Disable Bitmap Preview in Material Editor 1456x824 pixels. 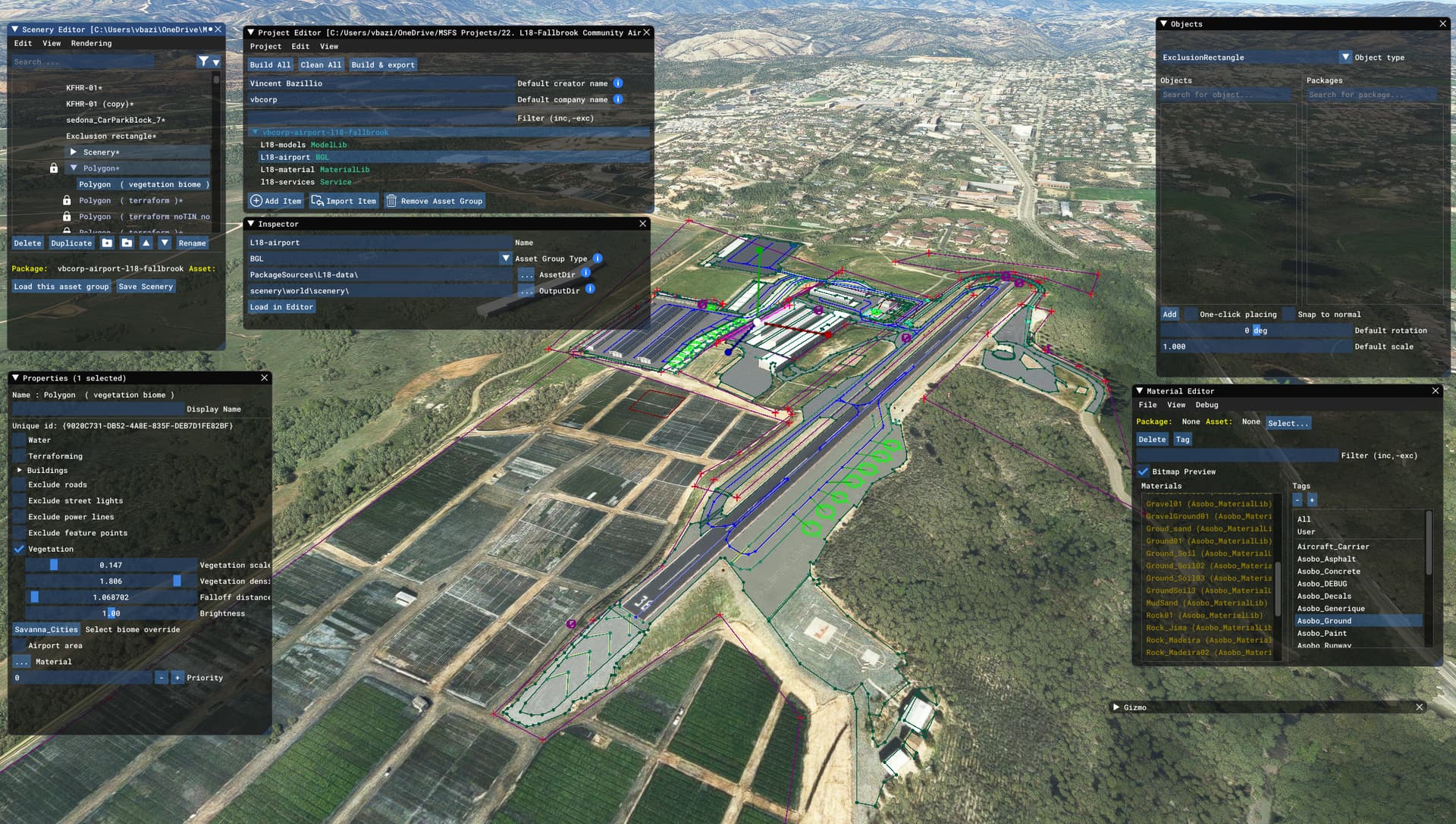click(1143, 472)
